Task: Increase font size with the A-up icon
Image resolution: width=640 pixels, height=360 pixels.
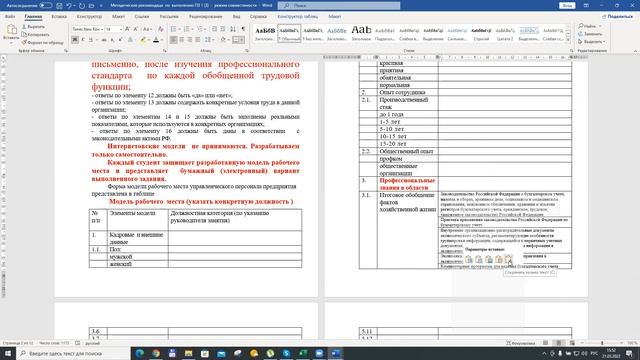Action: click(128, 29)
